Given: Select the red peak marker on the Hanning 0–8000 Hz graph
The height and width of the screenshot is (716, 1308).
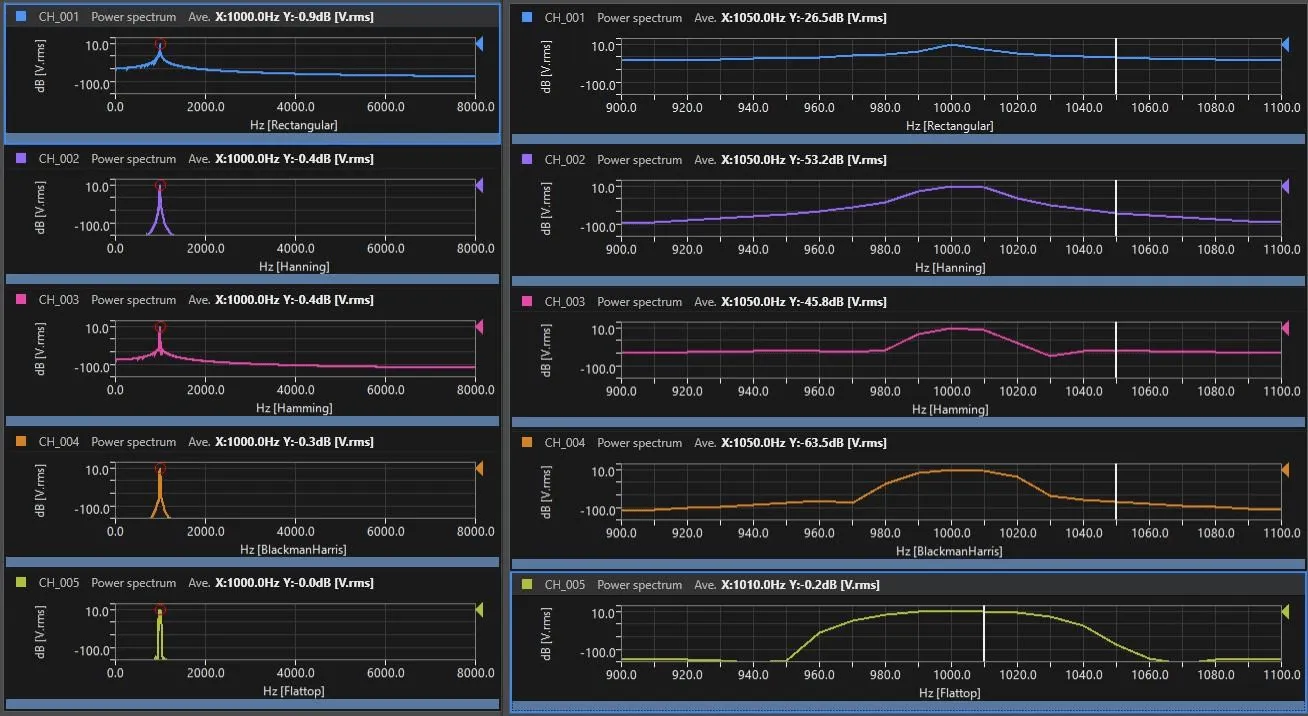Looking at the screenshot, I should [x=160, y=186].
